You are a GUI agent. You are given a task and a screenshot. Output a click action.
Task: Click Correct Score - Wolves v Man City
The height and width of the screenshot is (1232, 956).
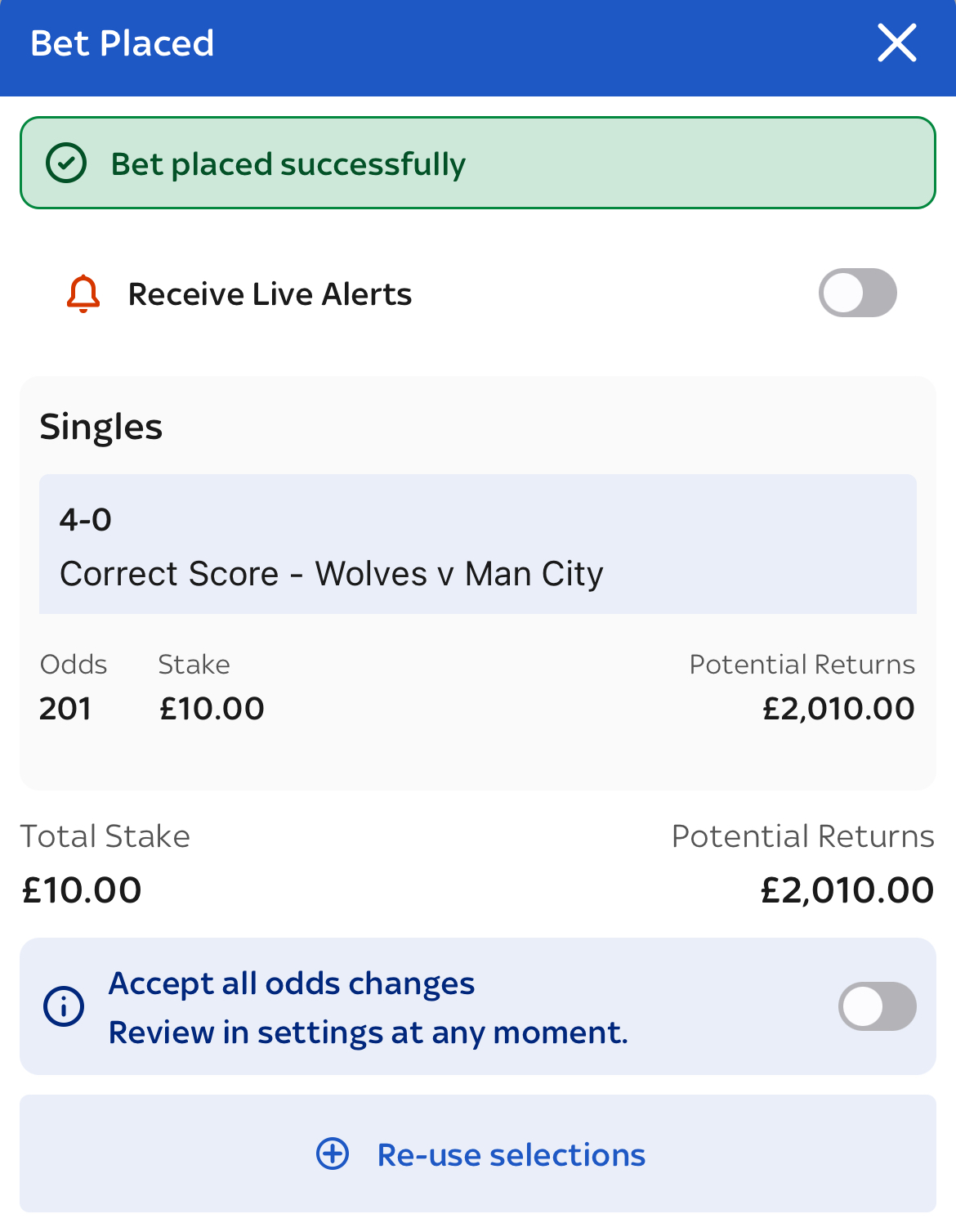[x=332, y=574]
